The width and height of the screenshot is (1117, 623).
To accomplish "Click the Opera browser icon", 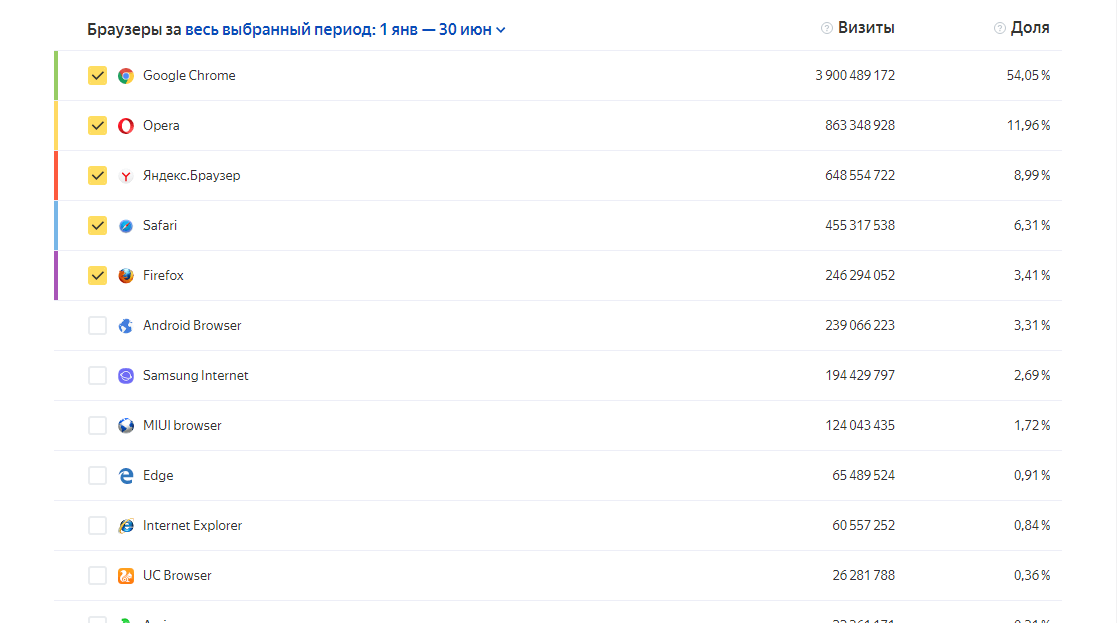I will [x=126, y=126].
